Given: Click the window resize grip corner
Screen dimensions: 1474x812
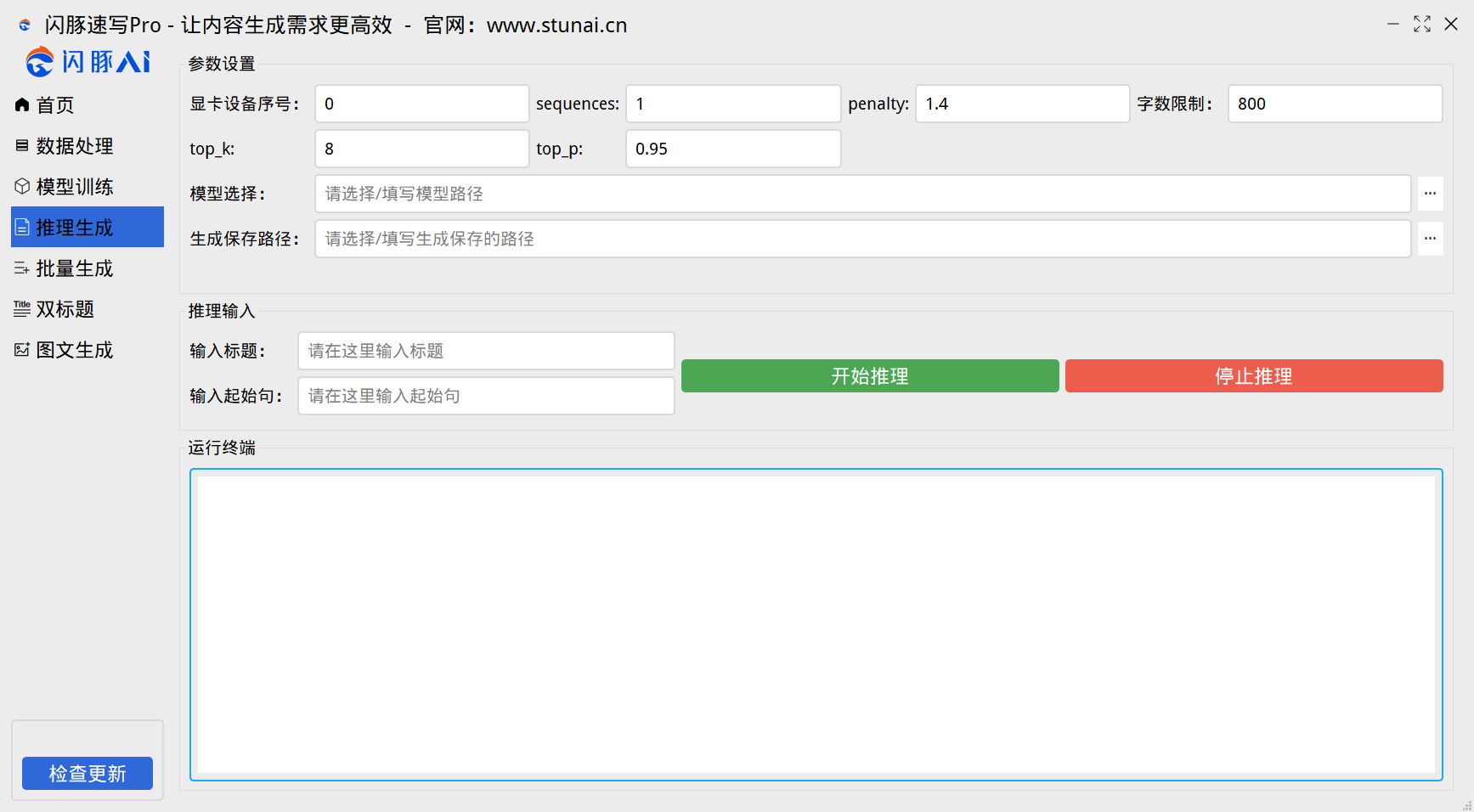Looking at the screenshot, I should 1466,804.
